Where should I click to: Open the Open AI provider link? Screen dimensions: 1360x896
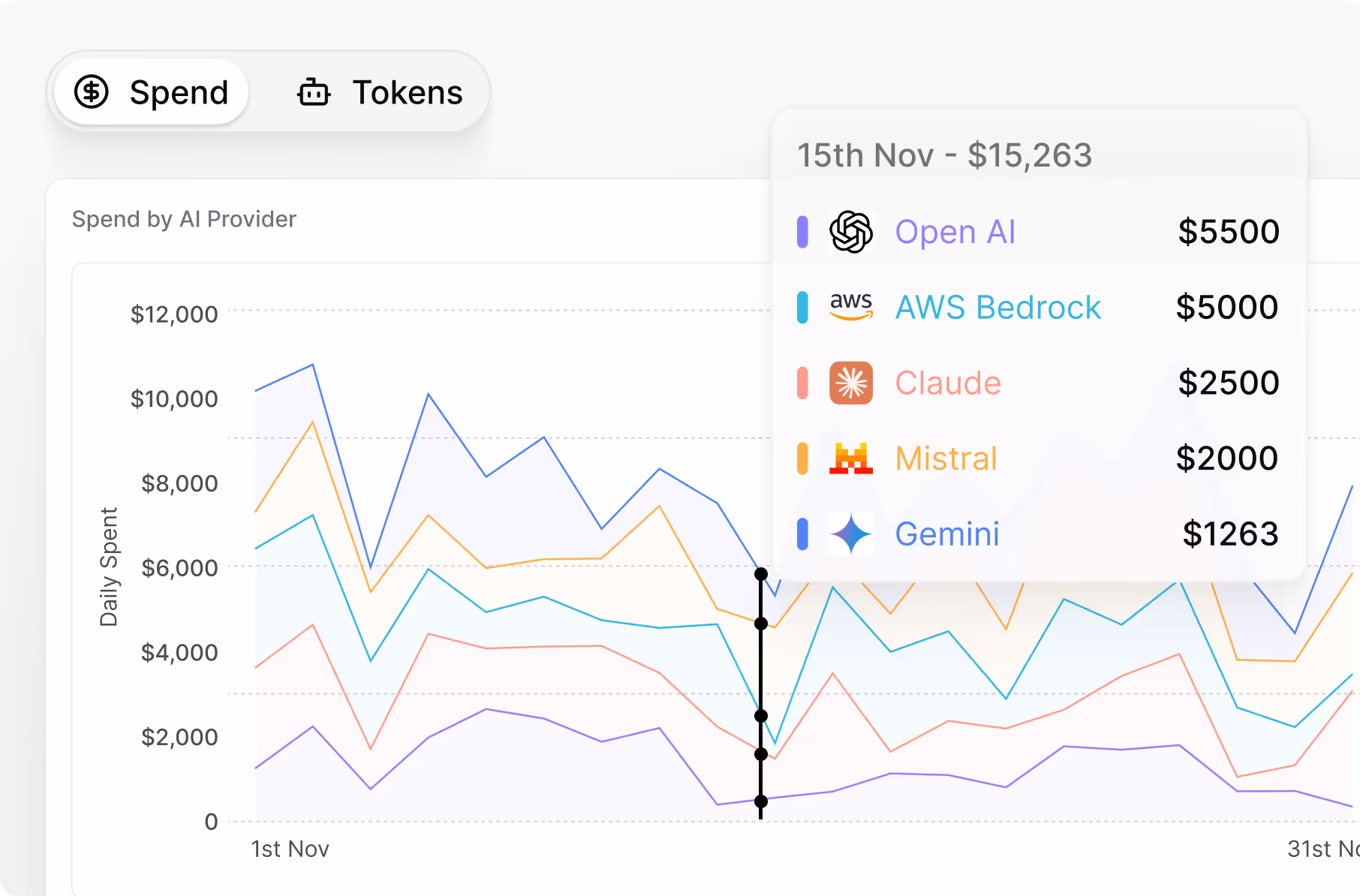(x=955, y=232)
